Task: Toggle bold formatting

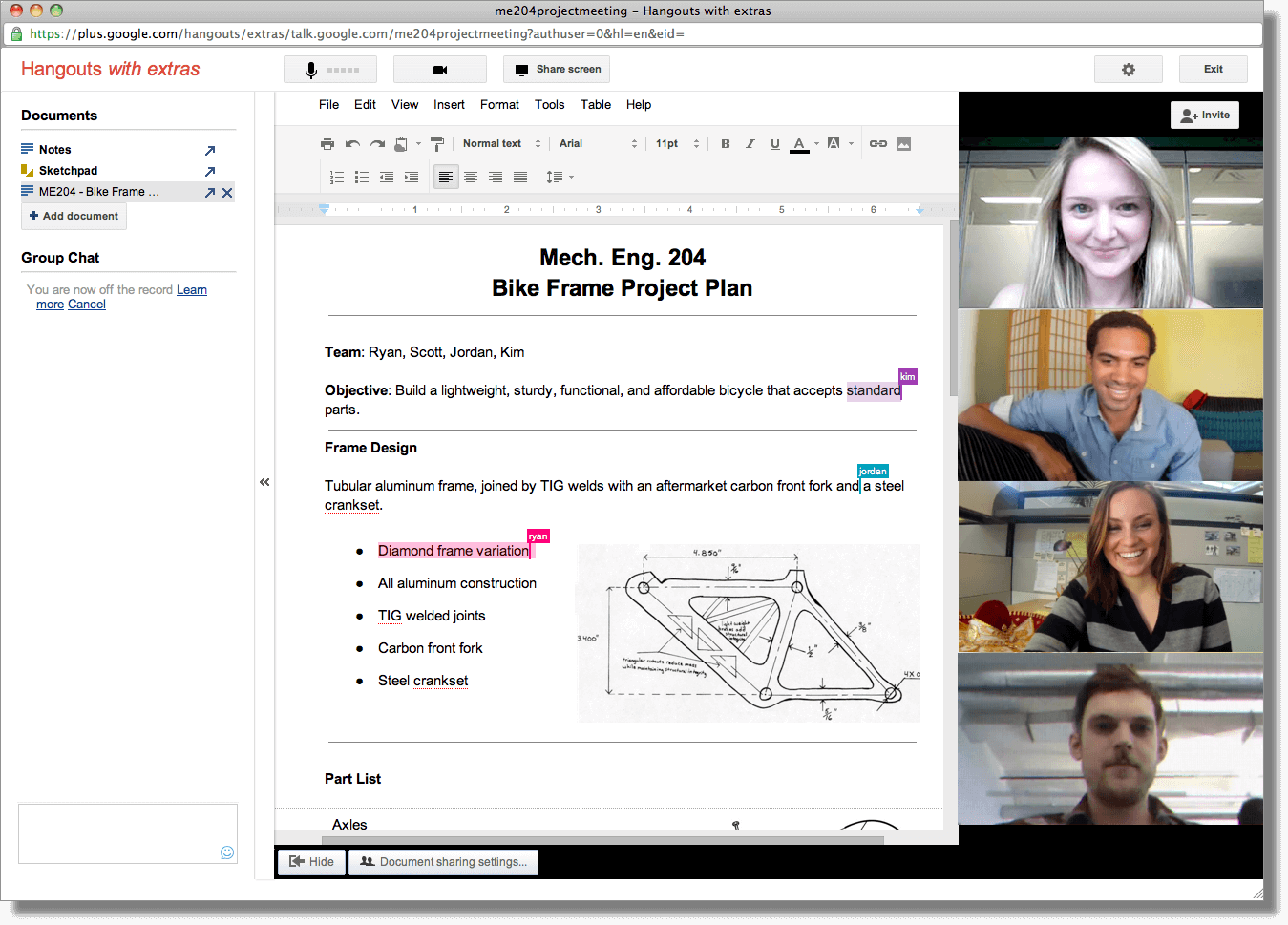Action: 726,144
